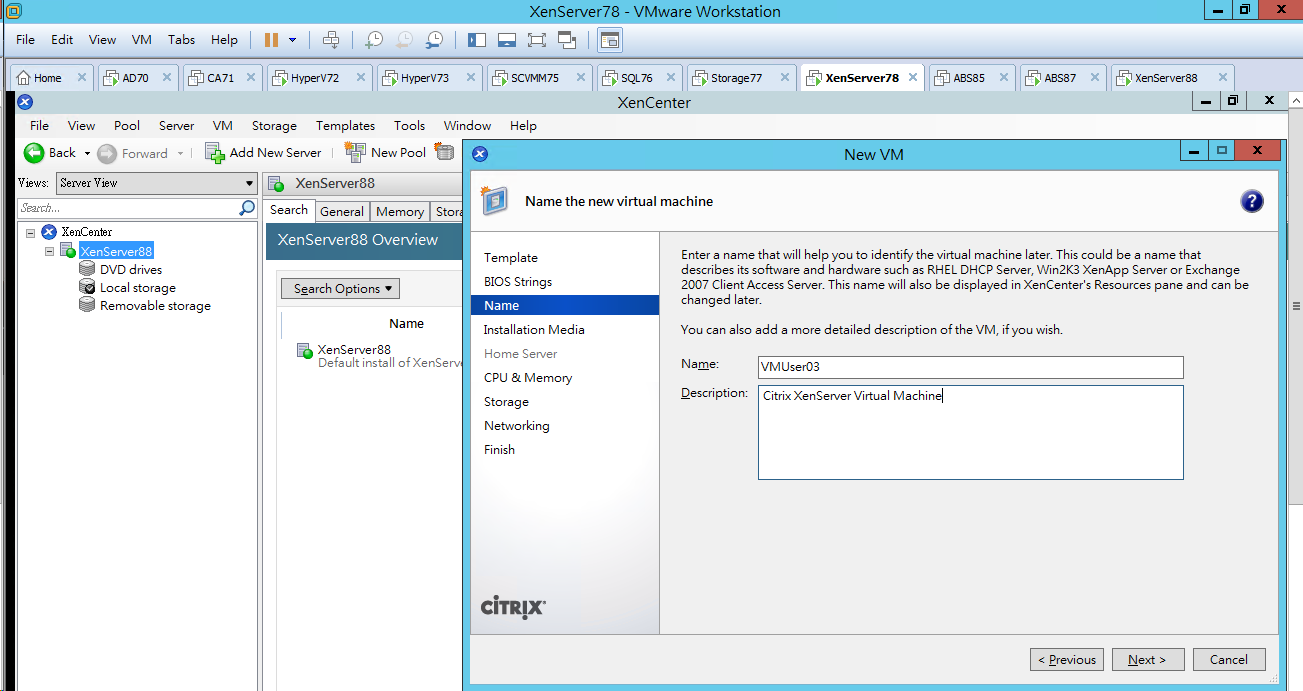Image resolution: width=1303 pixels, height=691 pixels.
Task: Click the greyed Forward arrow icon
Action: [x=107, y=153]
